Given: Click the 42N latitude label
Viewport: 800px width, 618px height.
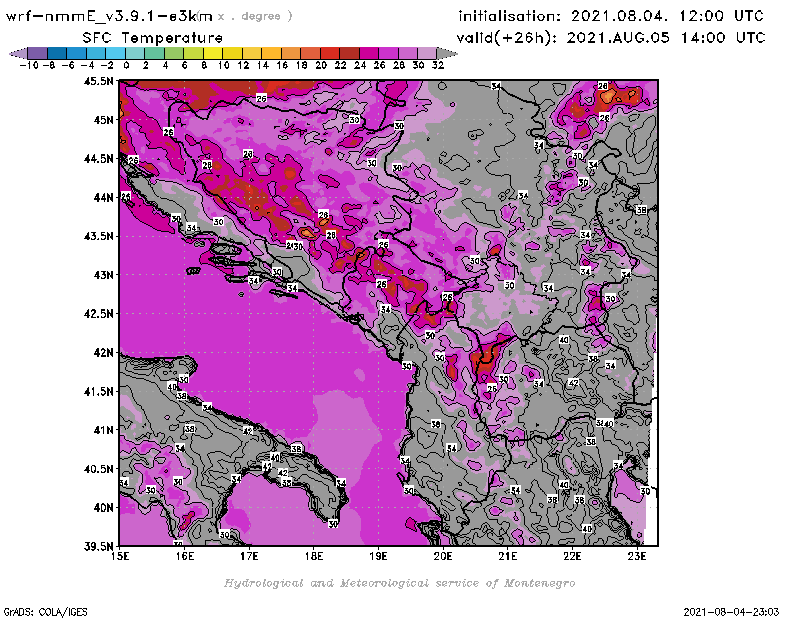Looking at the screenshot, I should point(104,353).
